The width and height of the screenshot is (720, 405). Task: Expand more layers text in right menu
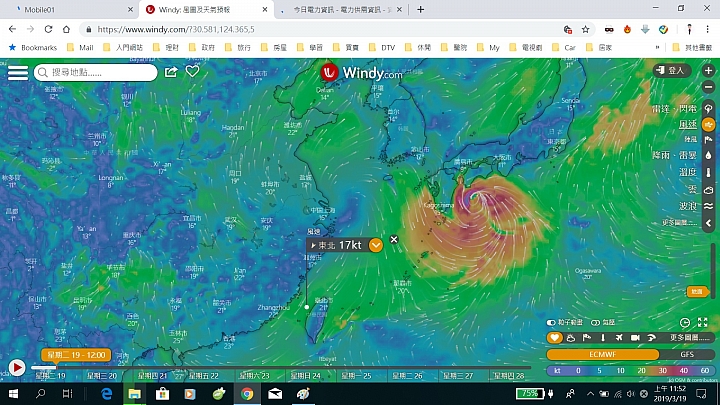click(680, 223)
